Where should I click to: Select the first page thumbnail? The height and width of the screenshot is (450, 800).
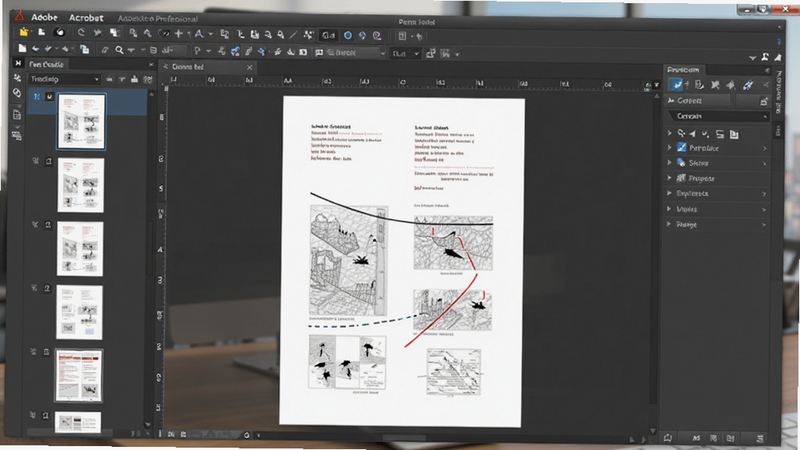(82, 121)
